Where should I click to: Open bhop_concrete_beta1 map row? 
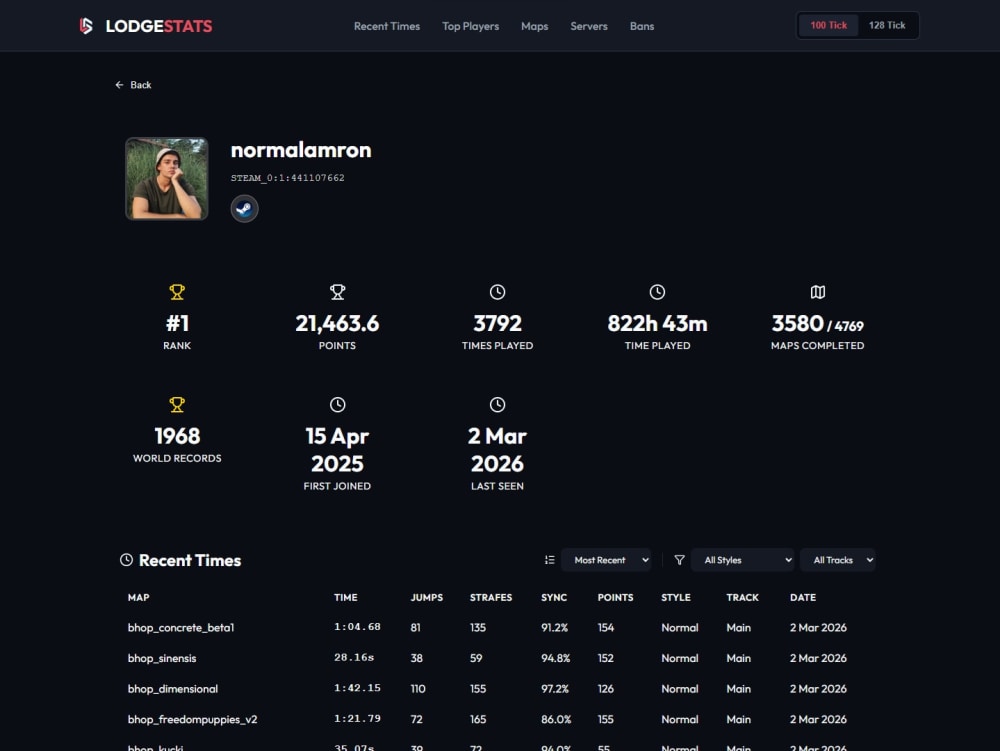coord(500,627)
